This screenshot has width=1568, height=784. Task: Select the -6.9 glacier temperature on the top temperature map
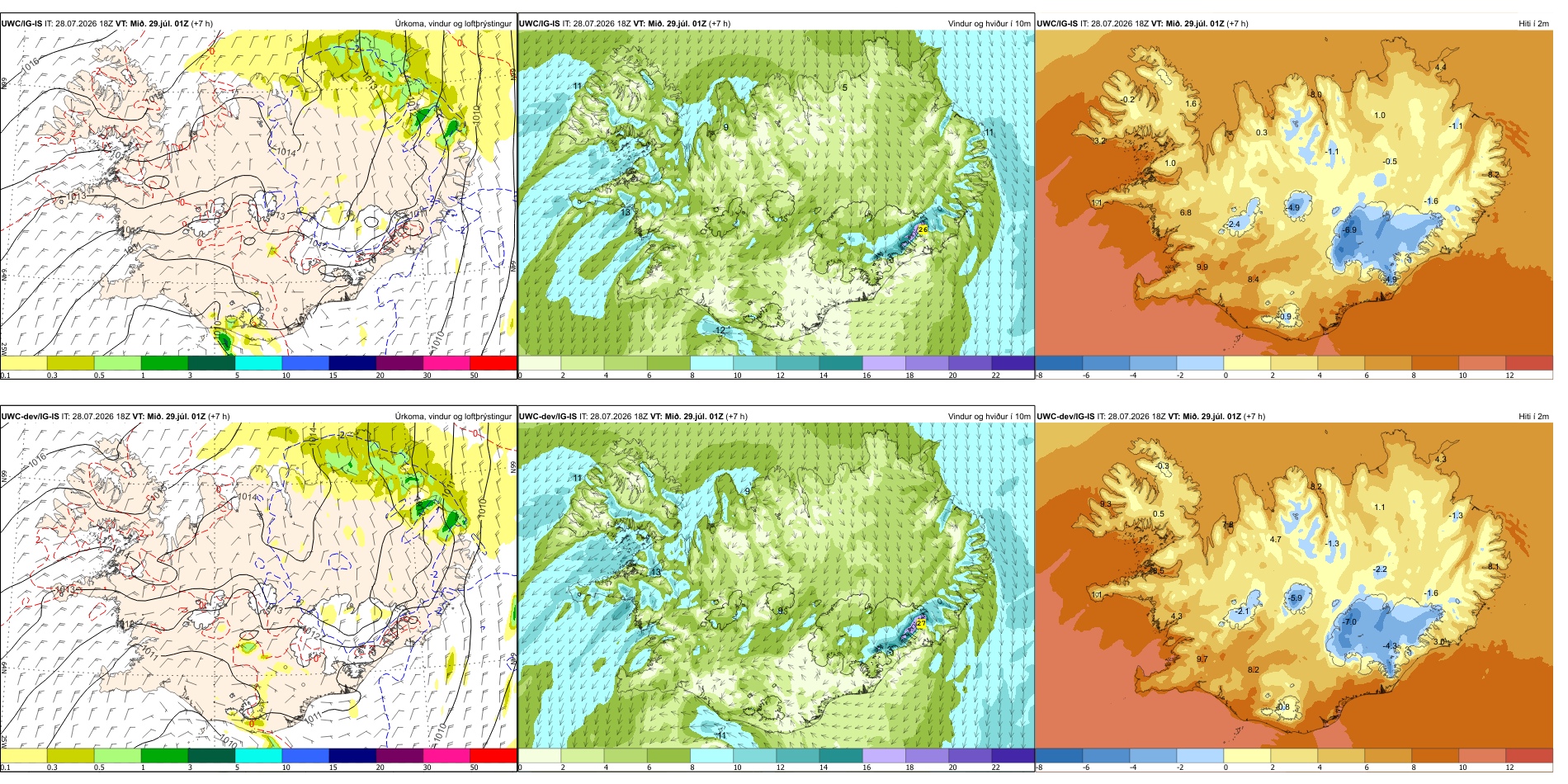coord(1349,230)
